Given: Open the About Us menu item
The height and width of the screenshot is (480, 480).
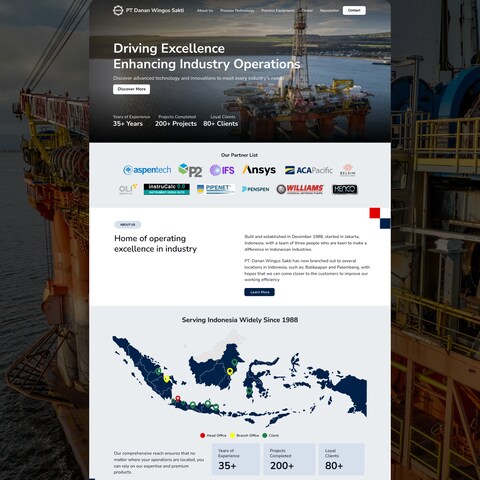Looking at the screenshot, I should [205, 11].
